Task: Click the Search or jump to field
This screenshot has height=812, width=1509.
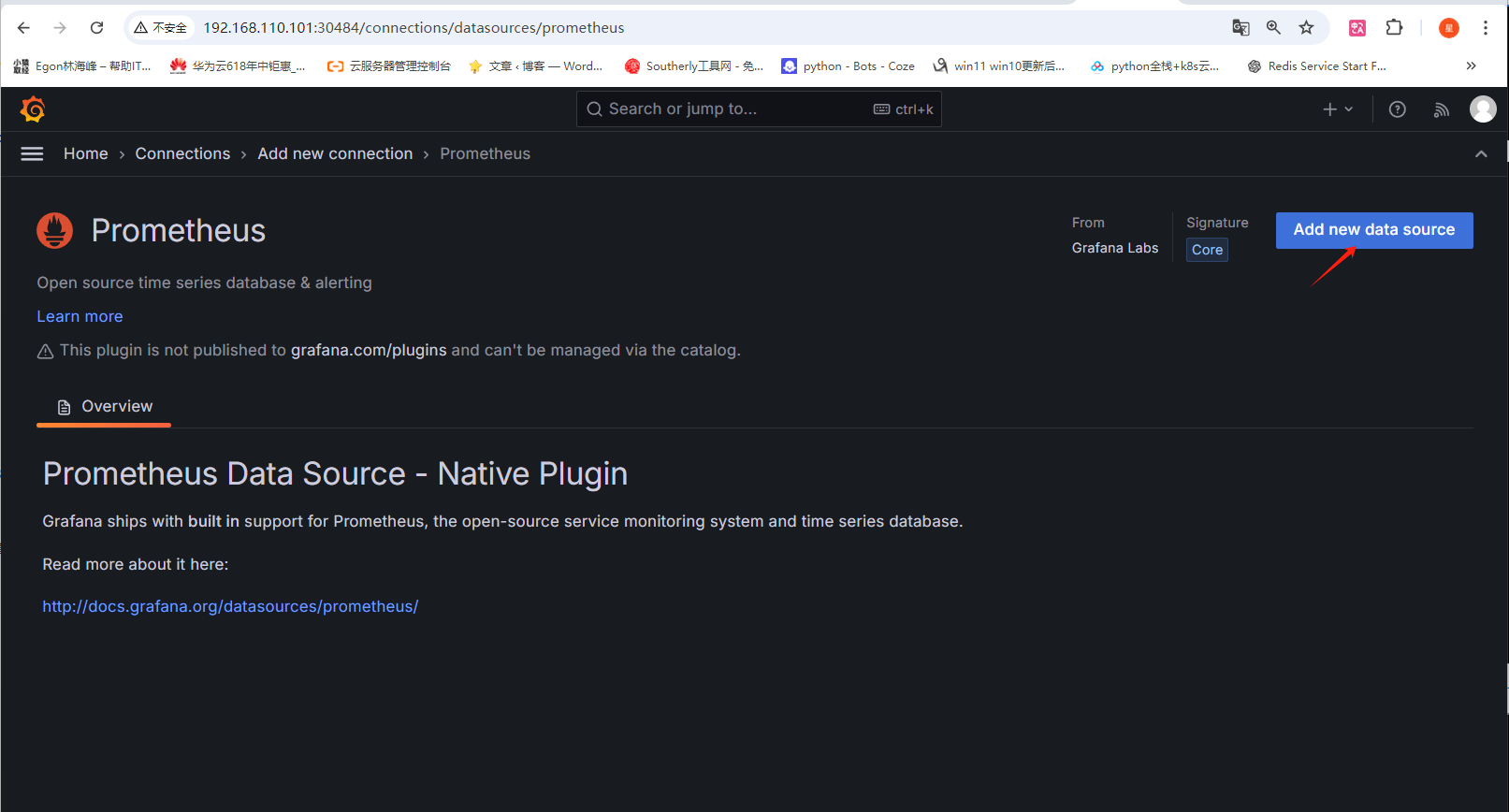Action: point(759,109)
